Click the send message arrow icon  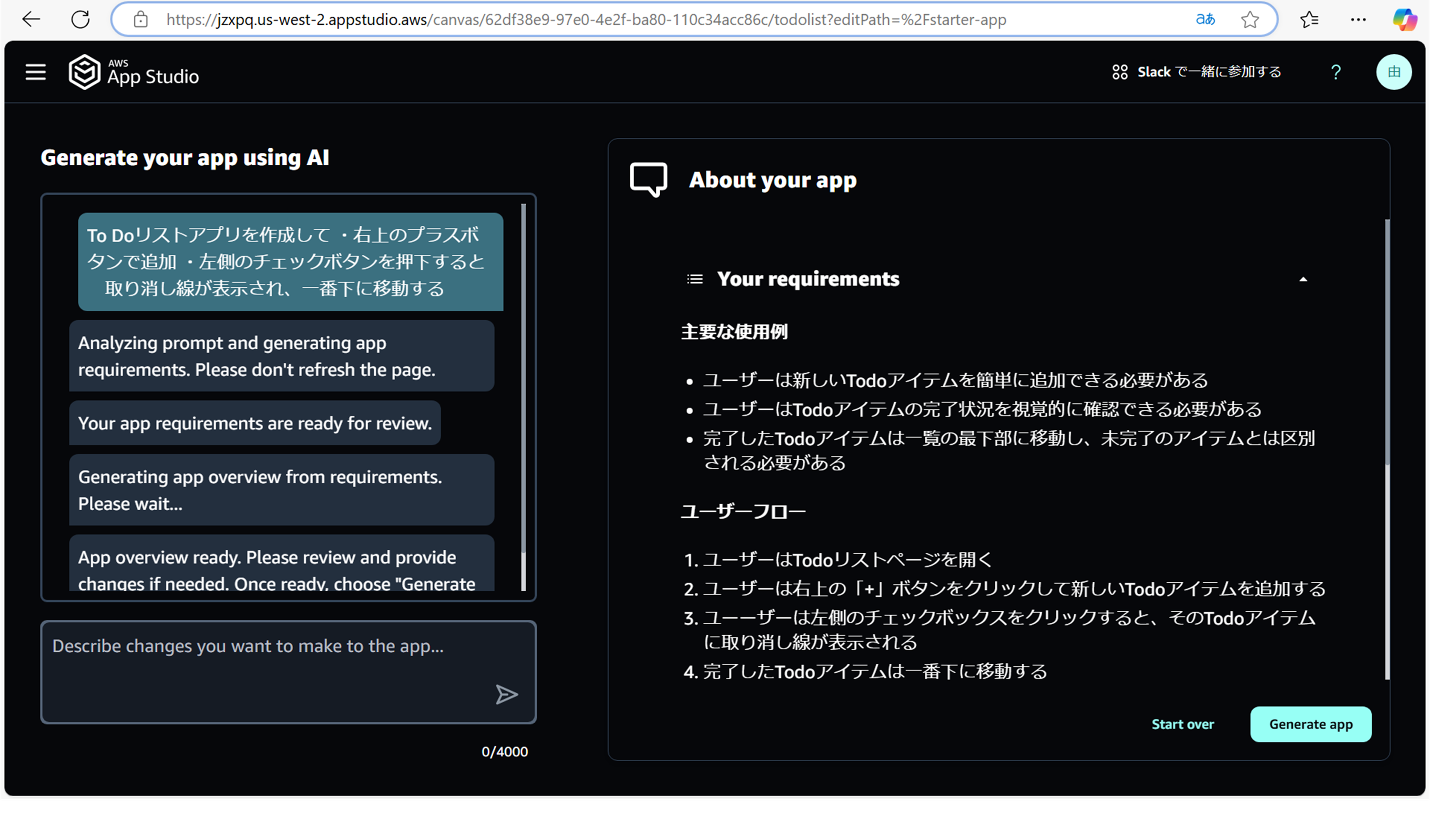click(x=506, y=694)
